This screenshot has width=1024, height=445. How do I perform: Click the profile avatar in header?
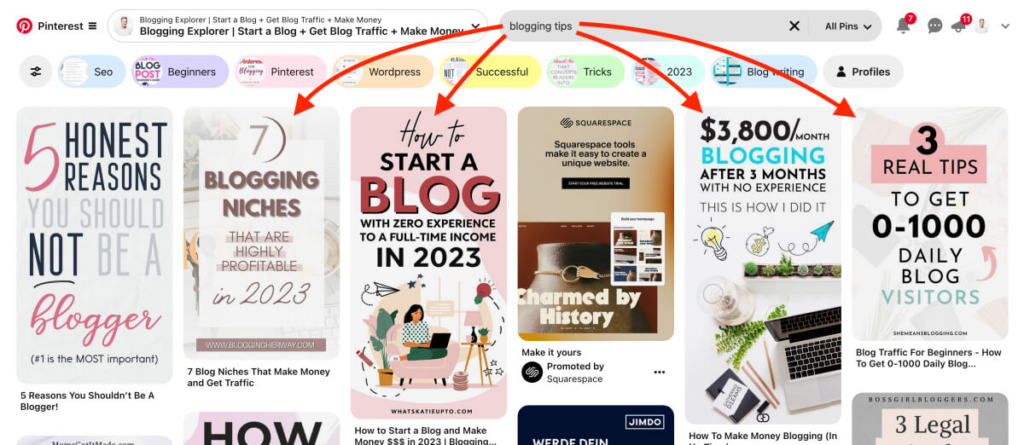[982, 26]
